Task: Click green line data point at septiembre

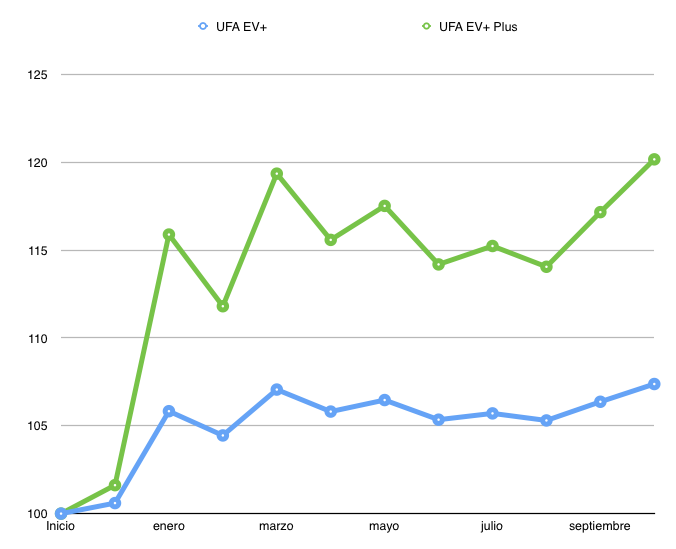Action: point(600,212)
